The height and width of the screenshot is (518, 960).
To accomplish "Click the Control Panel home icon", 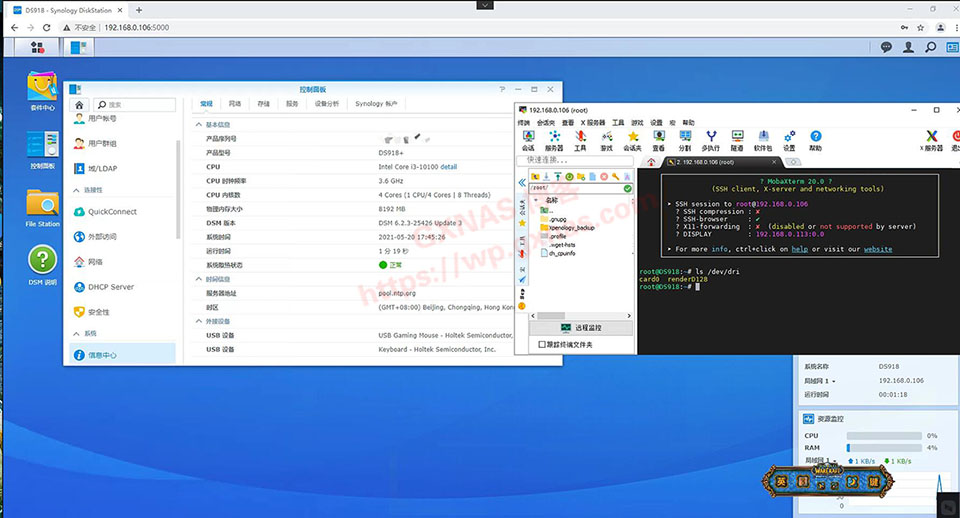I will coord(80,104).
